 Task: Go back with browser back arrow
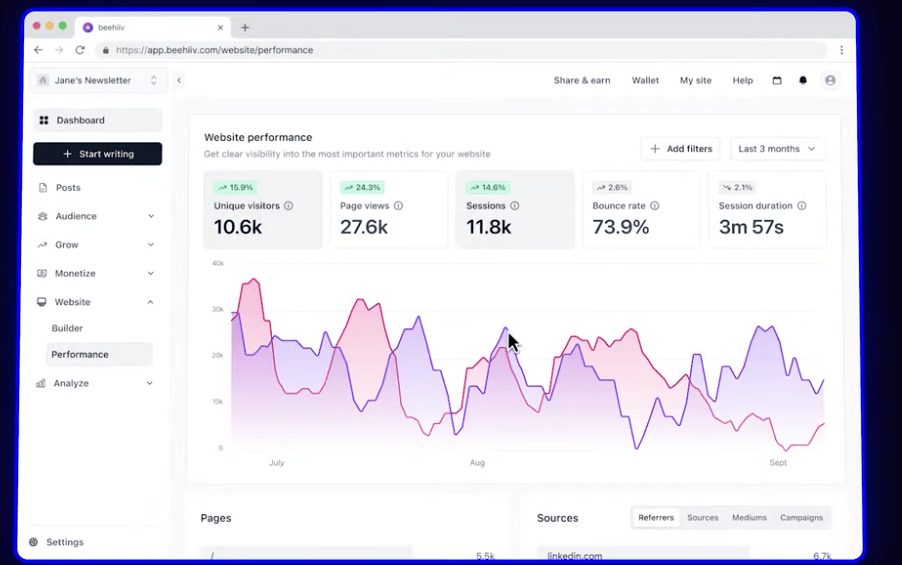coord(38,50)
